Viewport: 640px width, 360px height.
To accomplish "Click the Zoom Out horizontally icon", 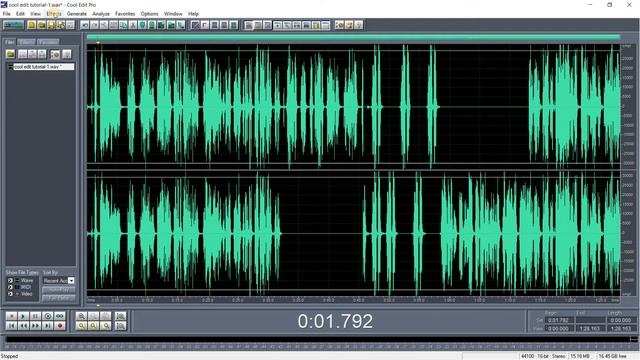I will (93, 316).
